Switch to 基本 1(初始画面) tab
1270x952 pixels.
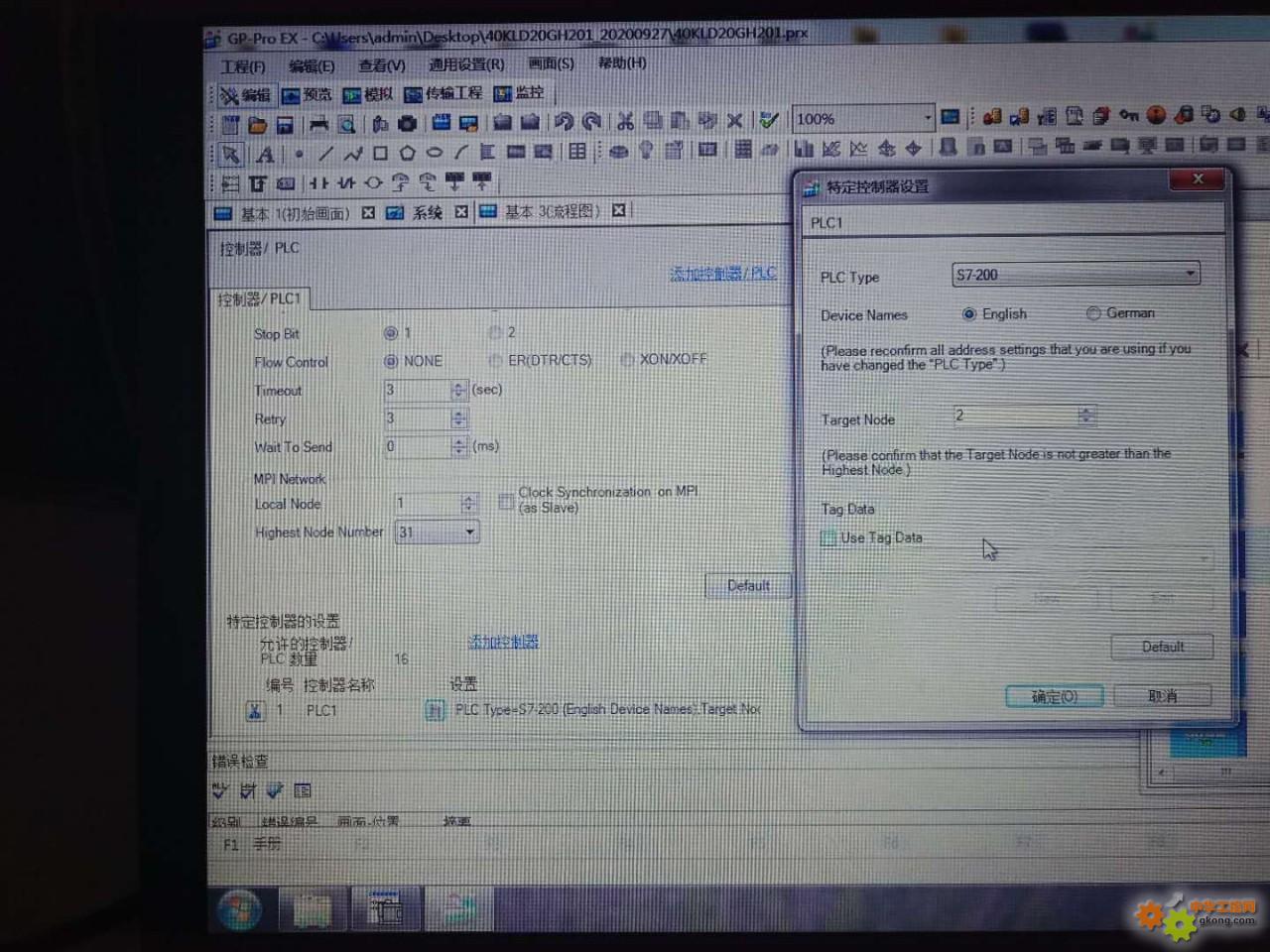coord(284,213)
